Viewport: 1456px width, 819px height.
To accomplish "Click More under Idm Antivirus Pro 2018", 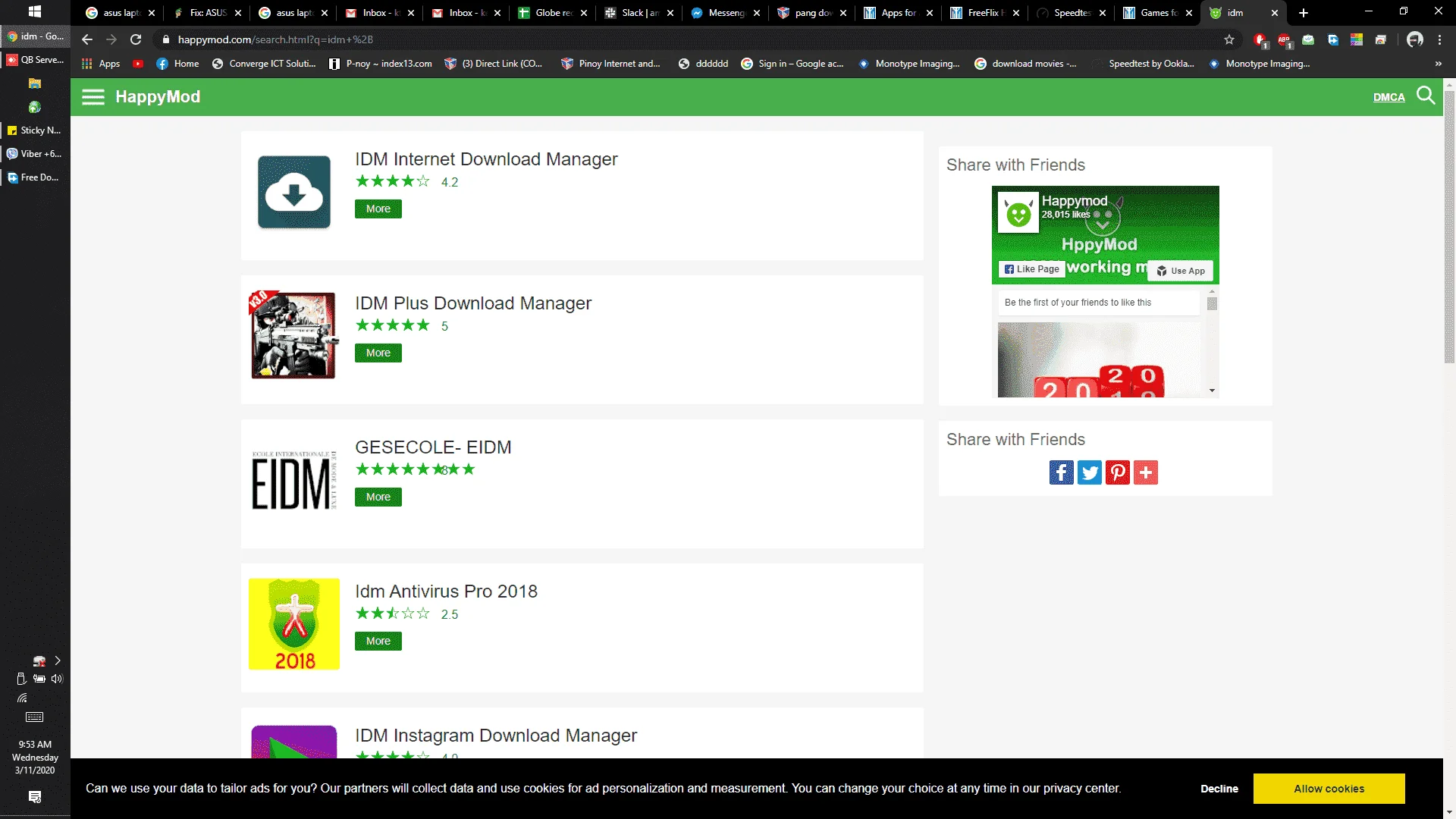I will (378, 641).
